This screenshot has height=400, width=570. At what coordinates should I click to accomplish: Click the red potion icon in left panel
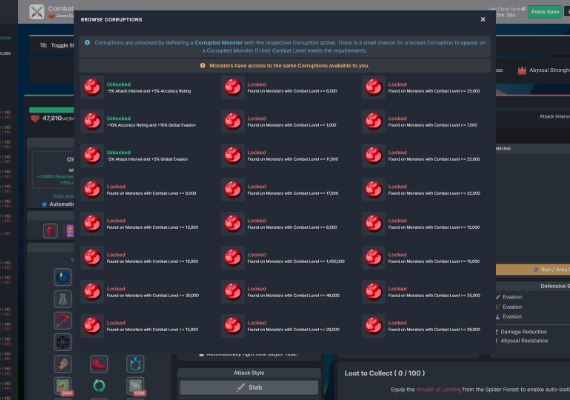point(50,231)
